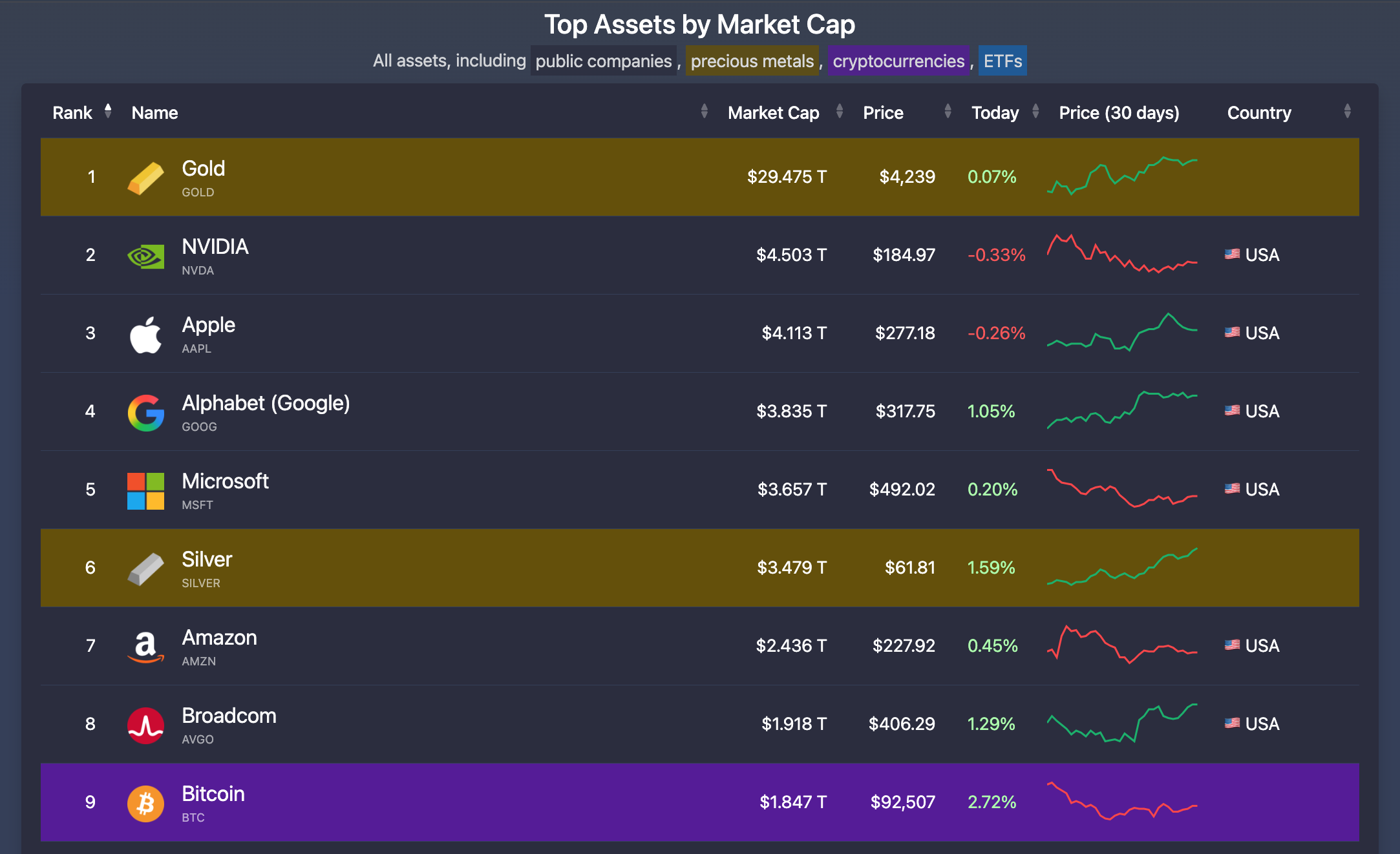
Task: Click the Gold bar icon
Action: (x=145, y=178)
